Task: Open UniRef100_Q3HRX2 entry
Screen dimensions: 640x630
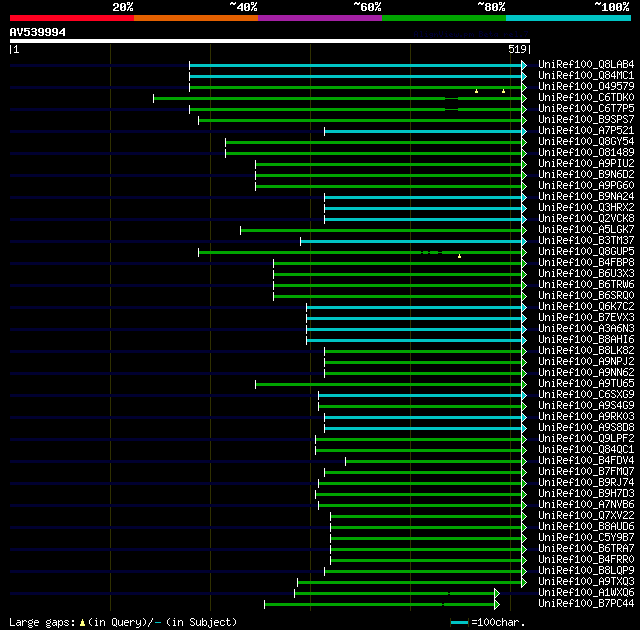Action: click(x=586, y=208)
